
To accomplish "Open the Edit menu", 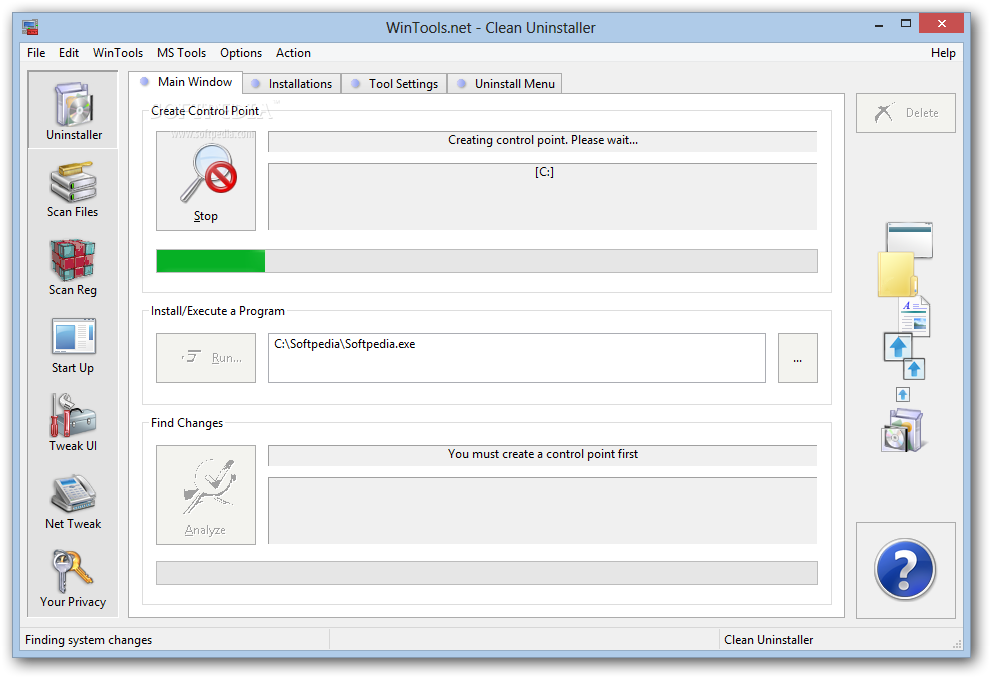I will (69, 53).
